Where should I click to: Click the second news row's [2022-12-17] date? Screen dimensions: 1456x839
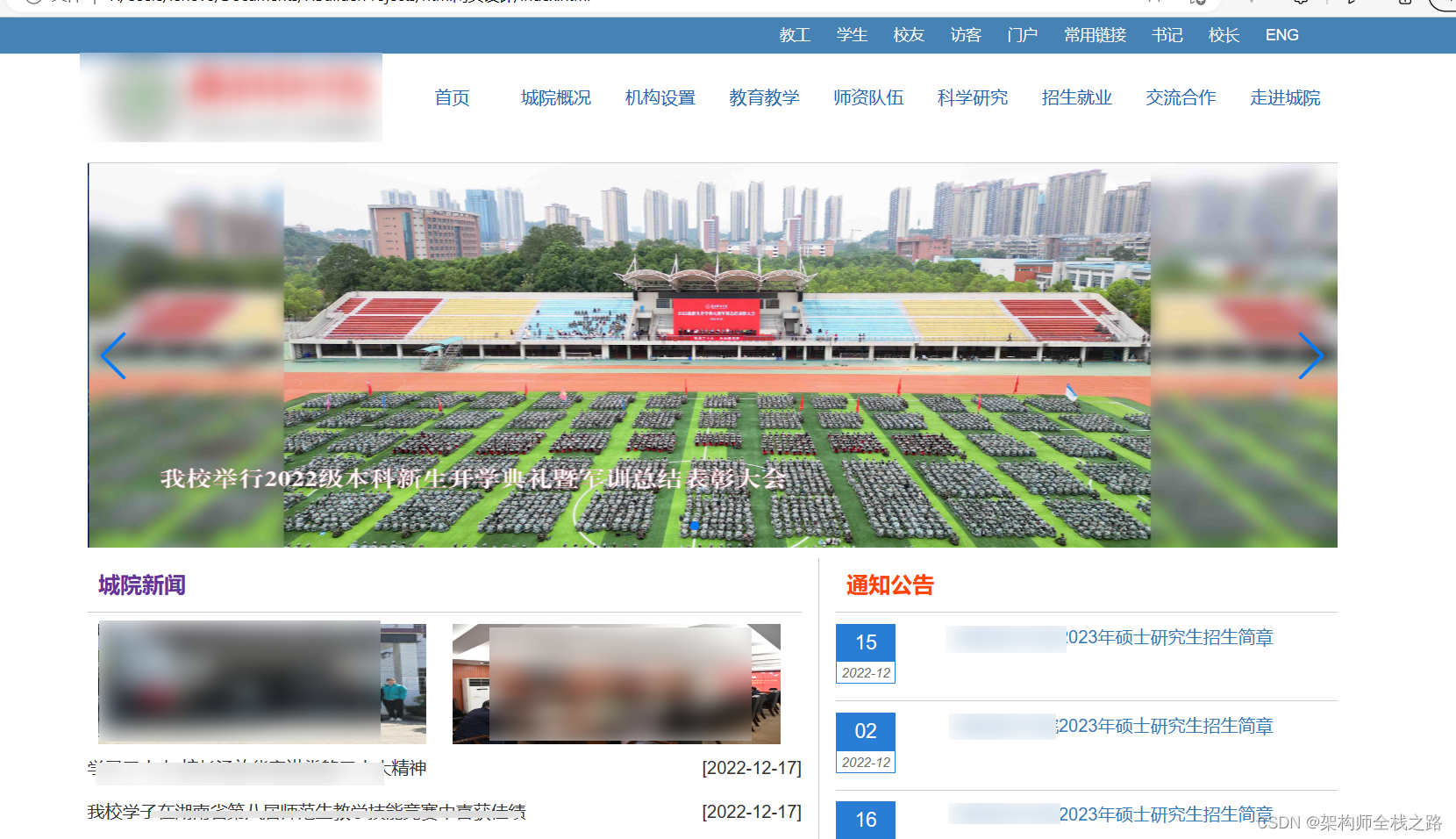(752, 812)
